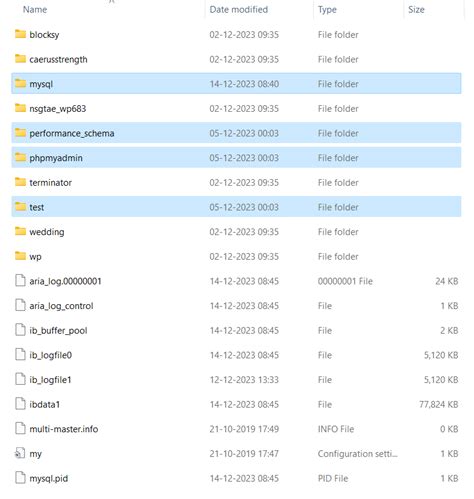
Task: Click the wedding folder icon
Action: click(x=20, y=231)
